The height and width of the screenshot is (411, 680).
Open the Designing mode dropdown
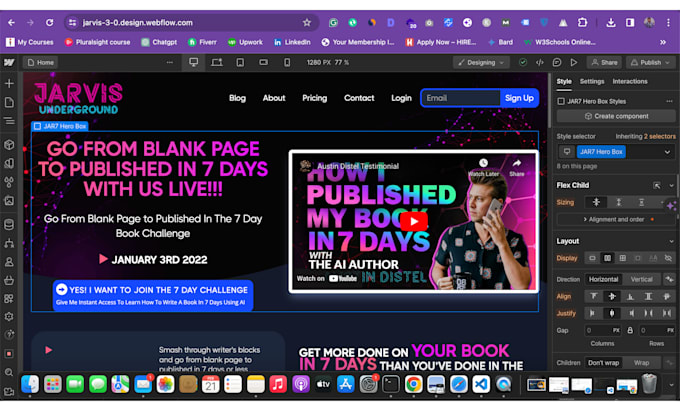[481, 62]
